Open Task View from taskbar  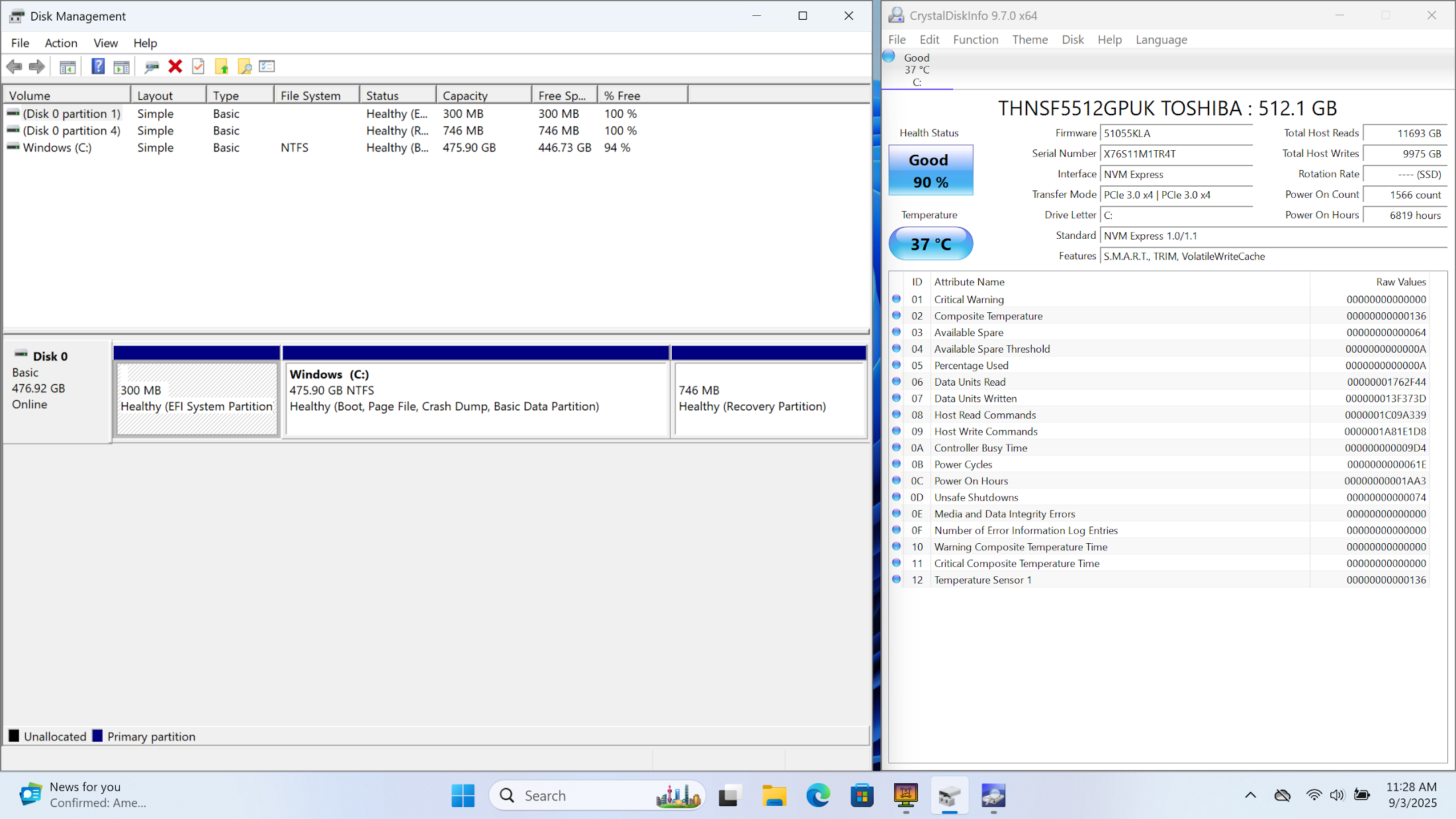tap(729, 795)
